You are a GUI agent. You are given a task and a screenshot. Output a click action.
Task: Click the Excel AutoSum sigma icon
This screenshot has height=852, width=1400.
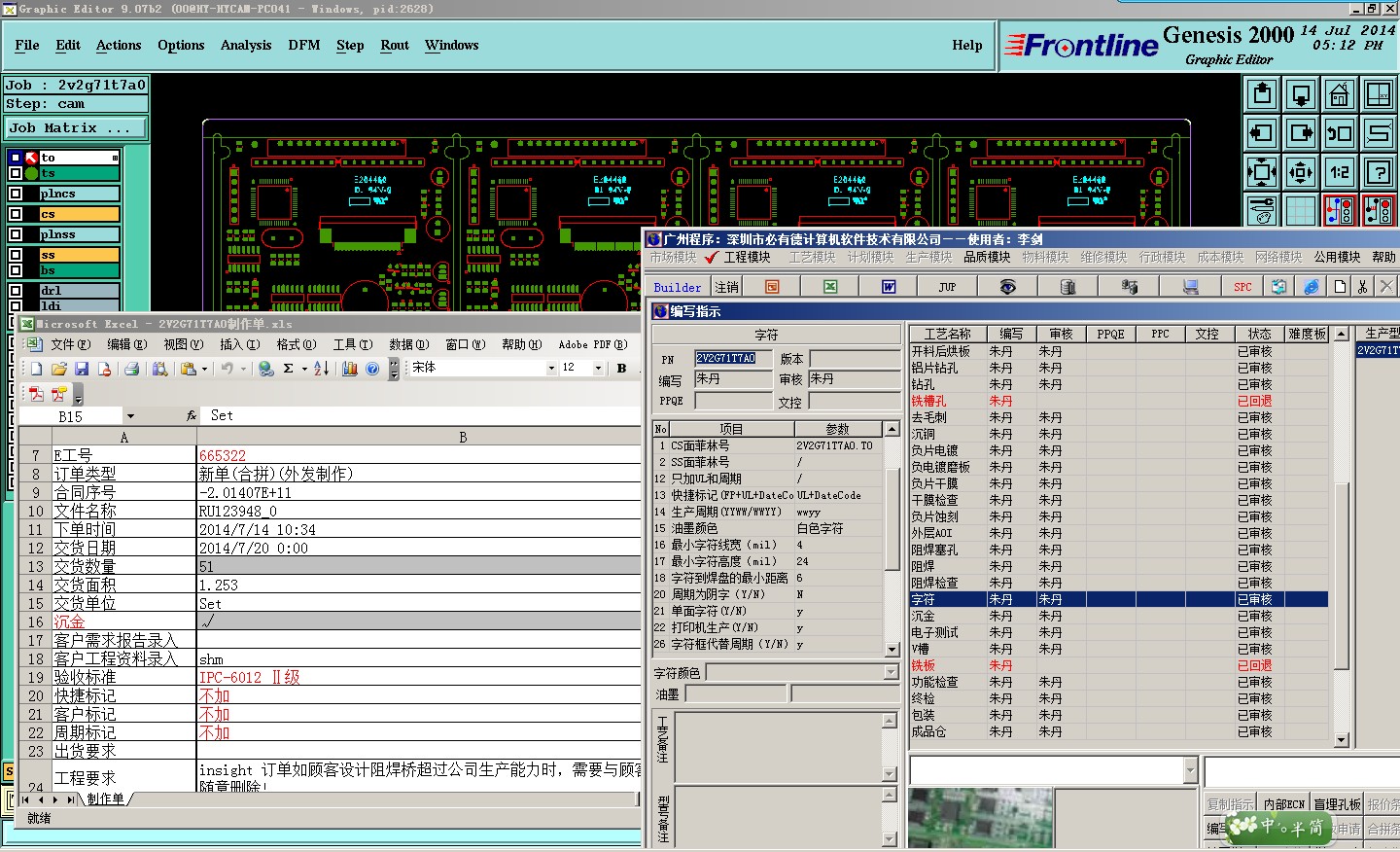click(288, 369)
